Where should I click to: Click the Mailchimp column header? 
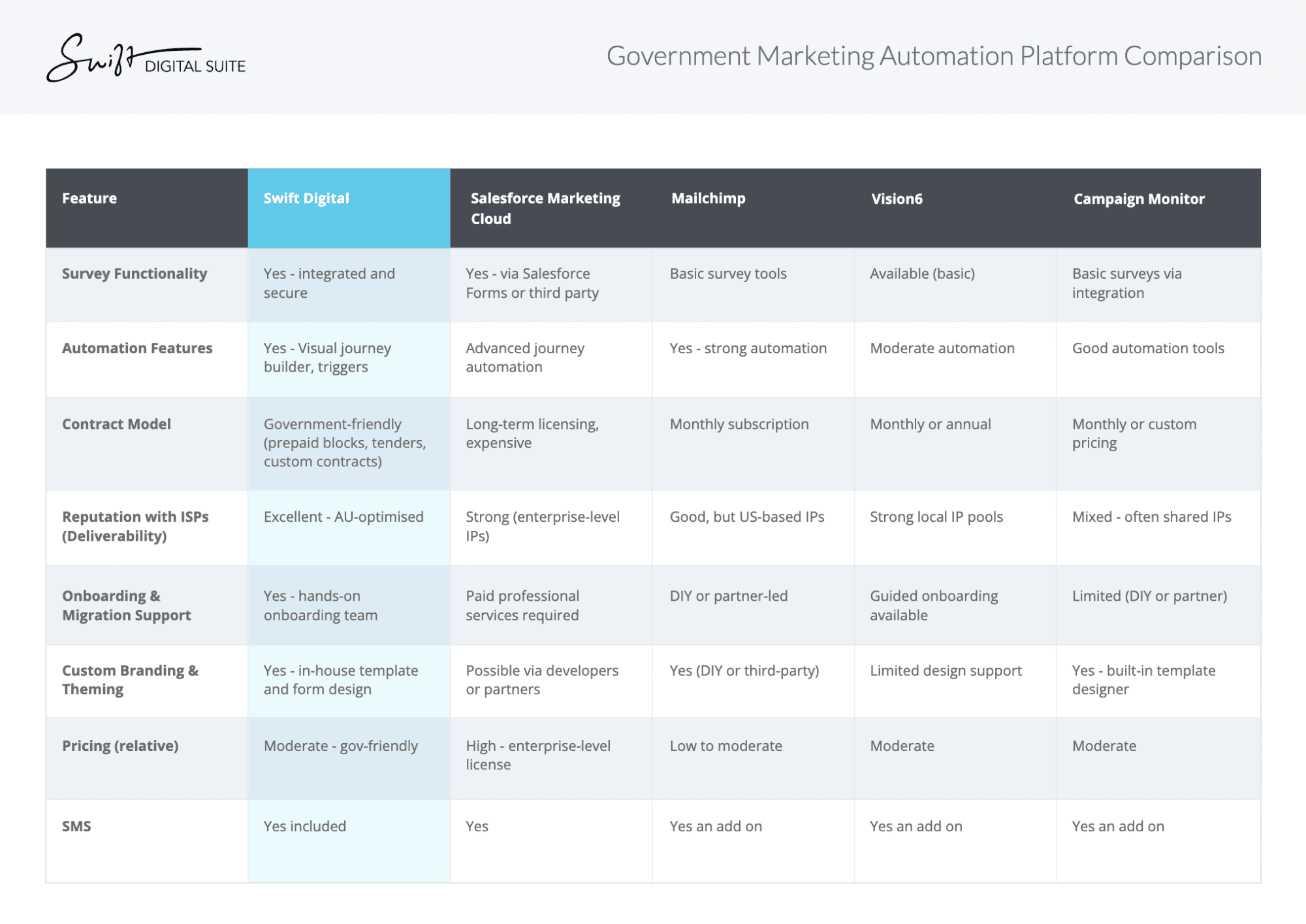click(708, 199)
